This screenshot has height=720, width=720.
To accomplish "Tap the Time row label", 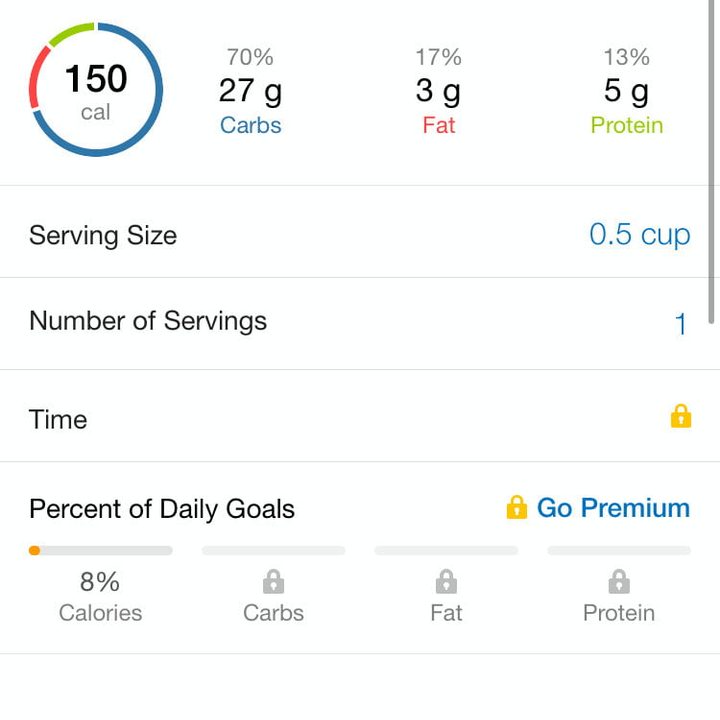I will (x=58, y=419).
